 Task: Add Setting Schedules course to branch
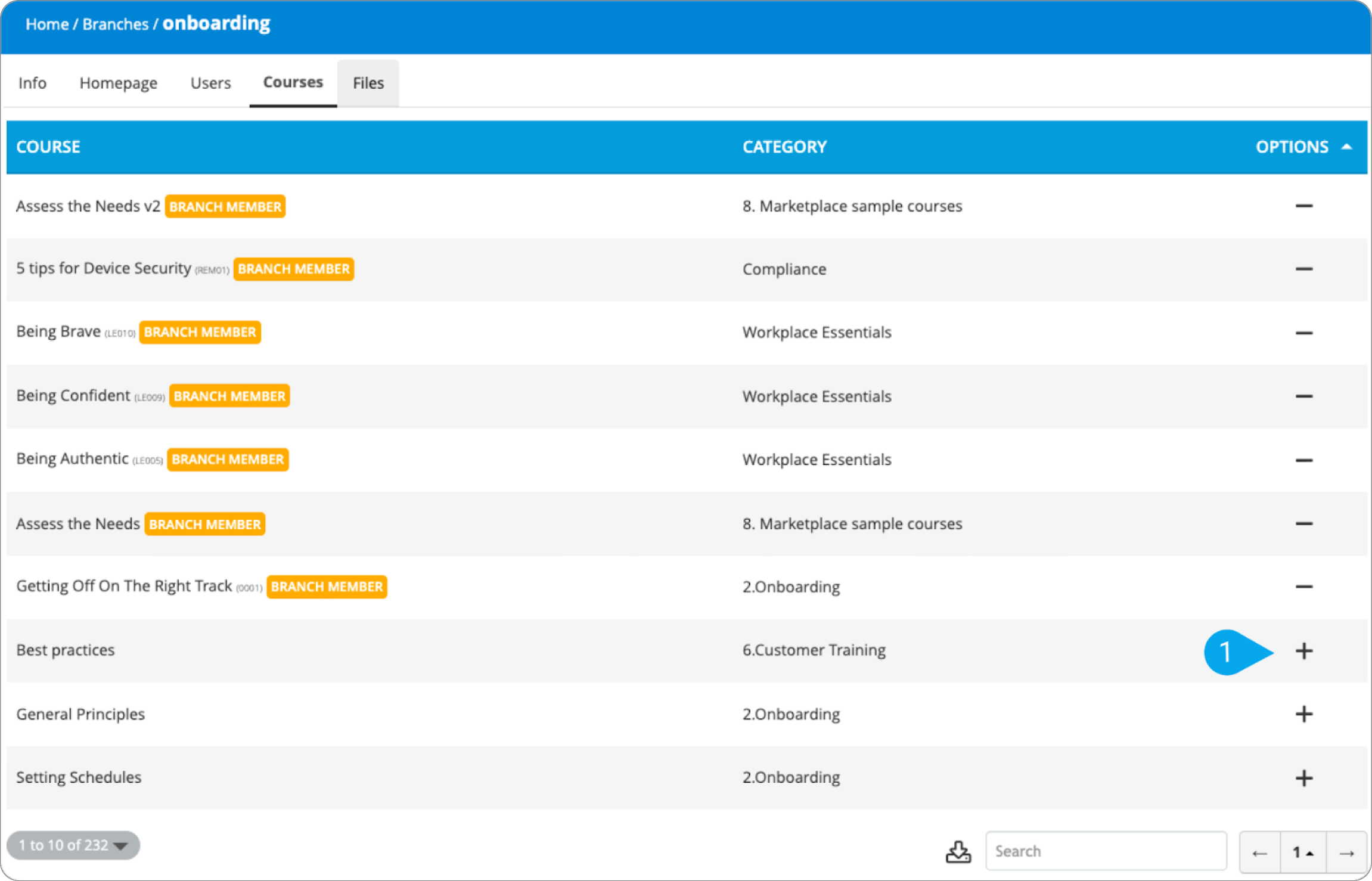pos(1303,777)
